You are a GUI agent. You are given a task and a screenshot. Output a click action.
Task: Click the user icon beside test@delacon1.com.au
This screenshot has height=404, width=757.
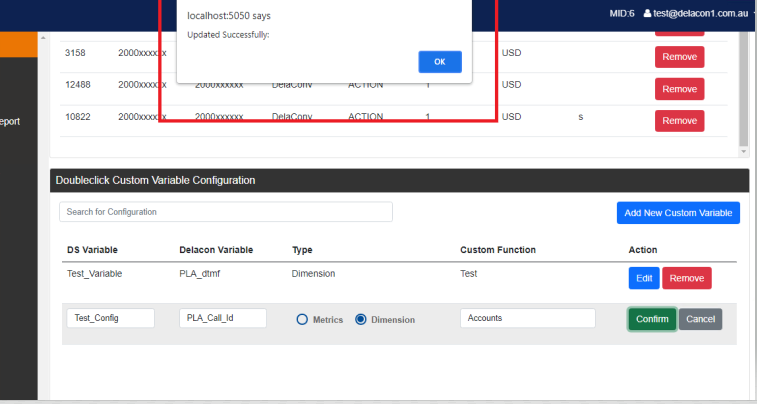click(x=647, y=14)
